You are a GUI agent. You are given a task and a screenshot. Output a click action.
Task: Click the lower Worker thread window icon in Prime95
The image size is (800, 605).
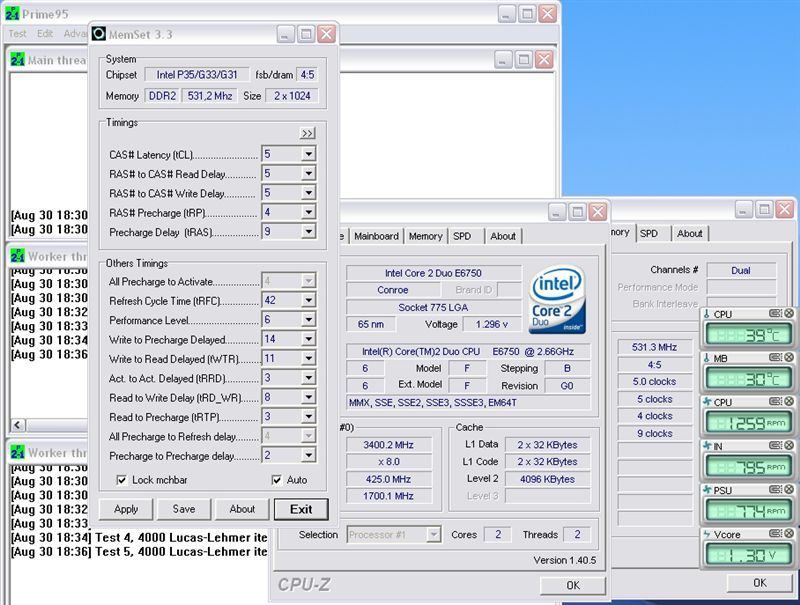point(17,452)
